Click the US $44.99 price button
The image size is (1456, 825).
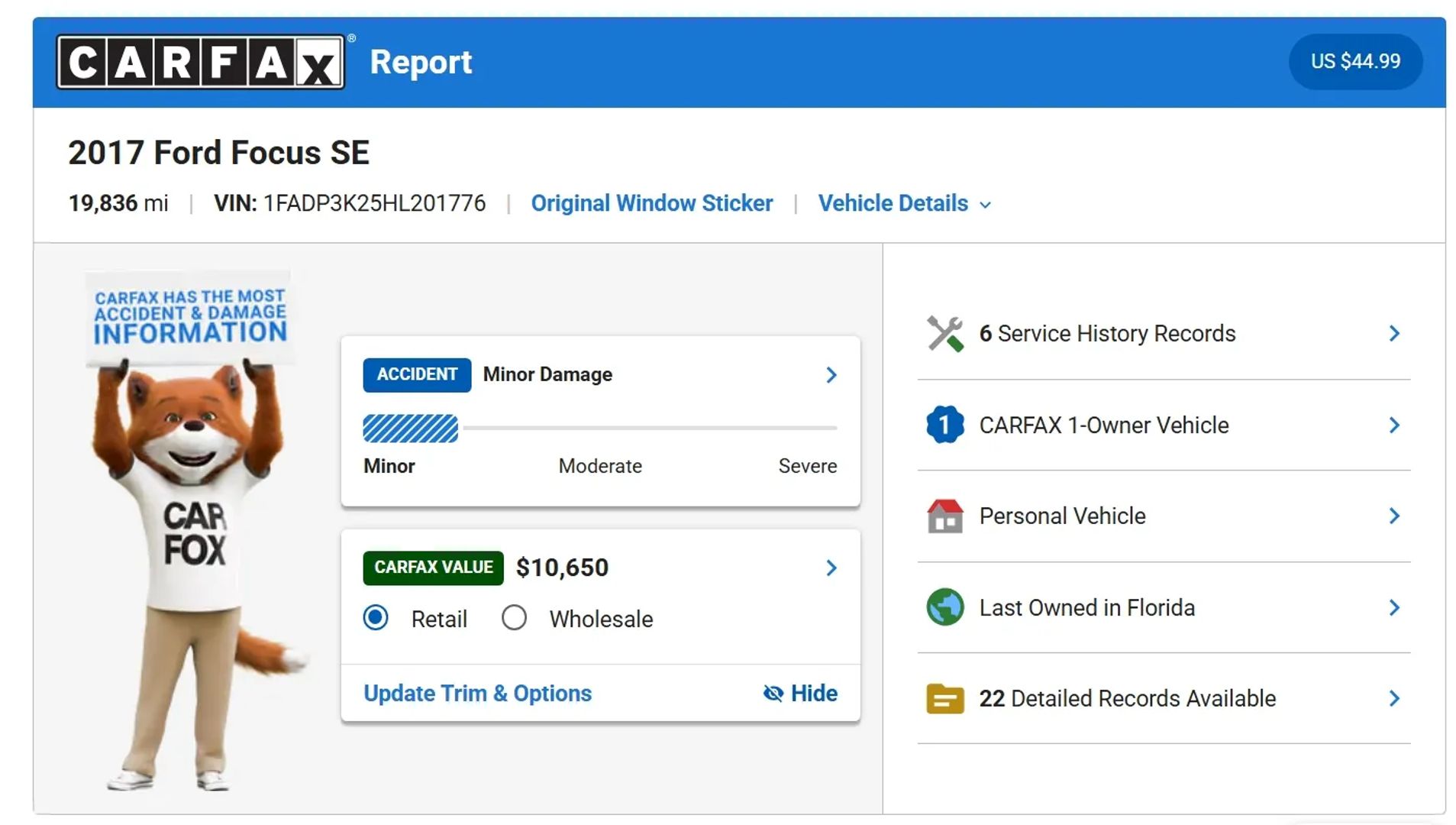pos(1355,61)
